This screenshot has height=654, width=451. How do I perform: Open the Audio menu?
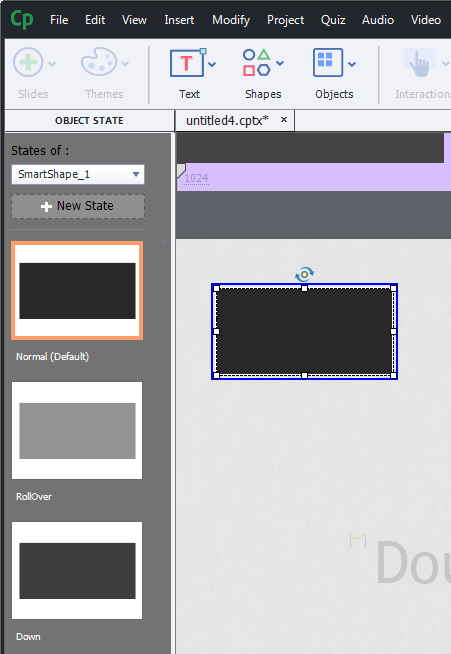tap(378, 20)
